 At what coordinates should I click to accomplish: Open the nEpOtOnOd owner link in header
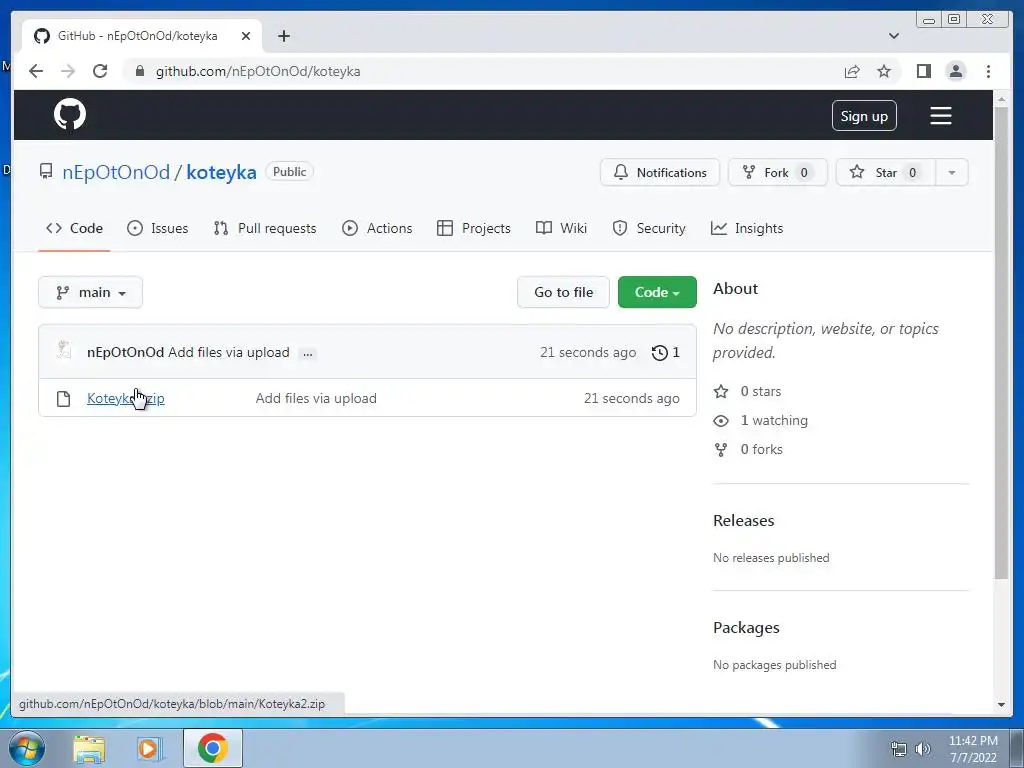[x=116, y=172]
